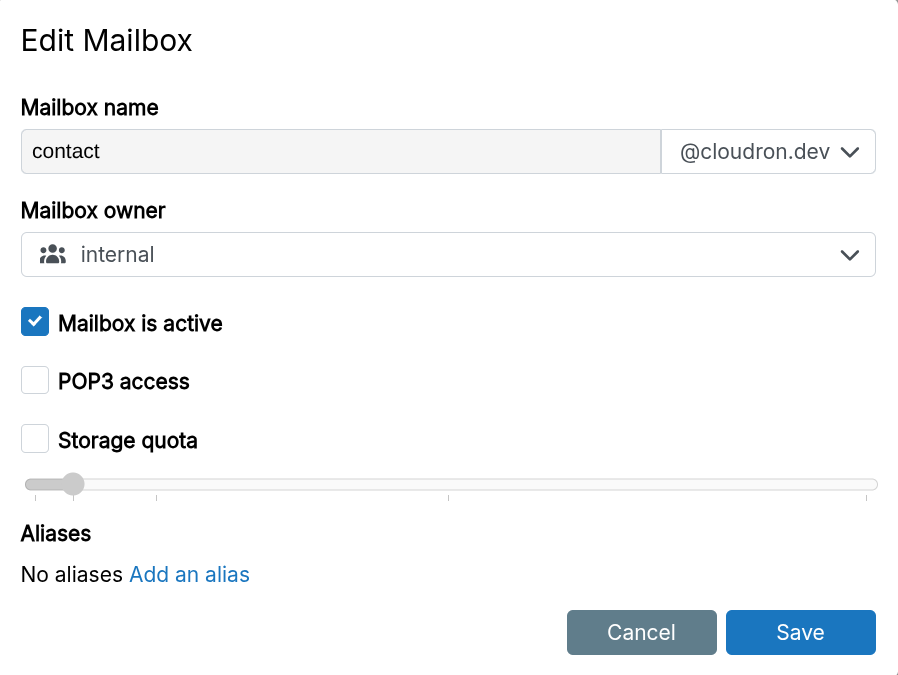Select the Mailbox name text field

[340, 151]
